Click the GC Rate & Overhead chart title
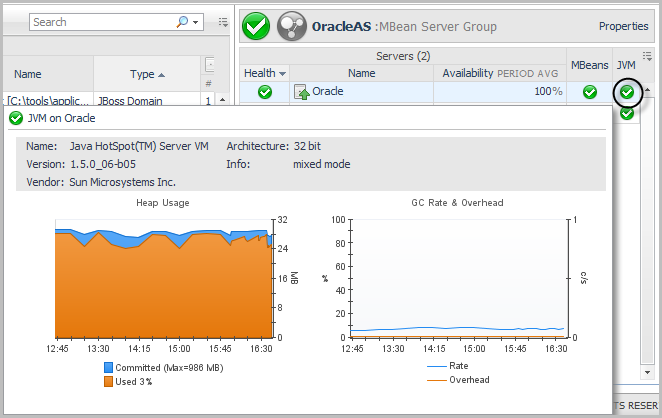Viewport: 662px width, 418px height. 457,203
